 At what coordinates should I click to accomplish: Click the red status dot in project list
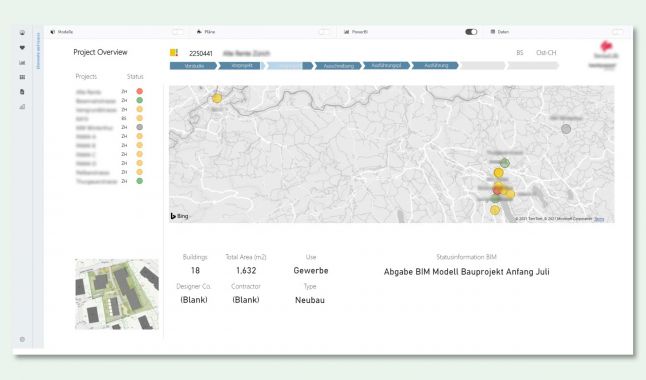click(x=140, y=91)
